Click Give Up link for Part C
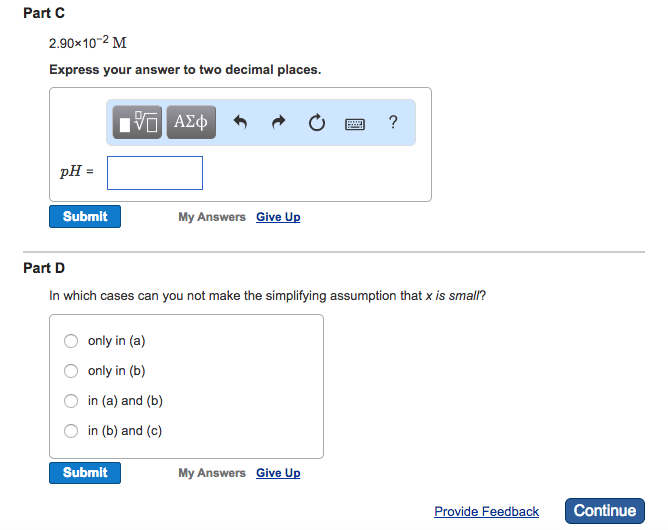Viewport: 668px width, 530px height. [278, 217]
